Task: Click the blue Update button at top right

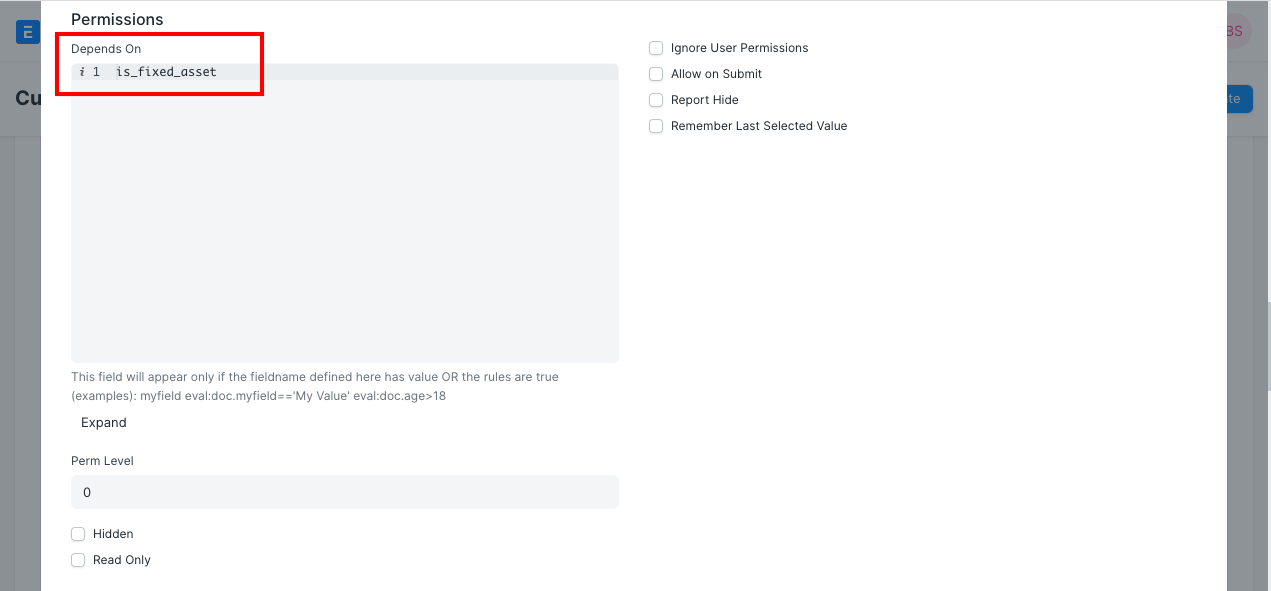Action: (1240, 98)
